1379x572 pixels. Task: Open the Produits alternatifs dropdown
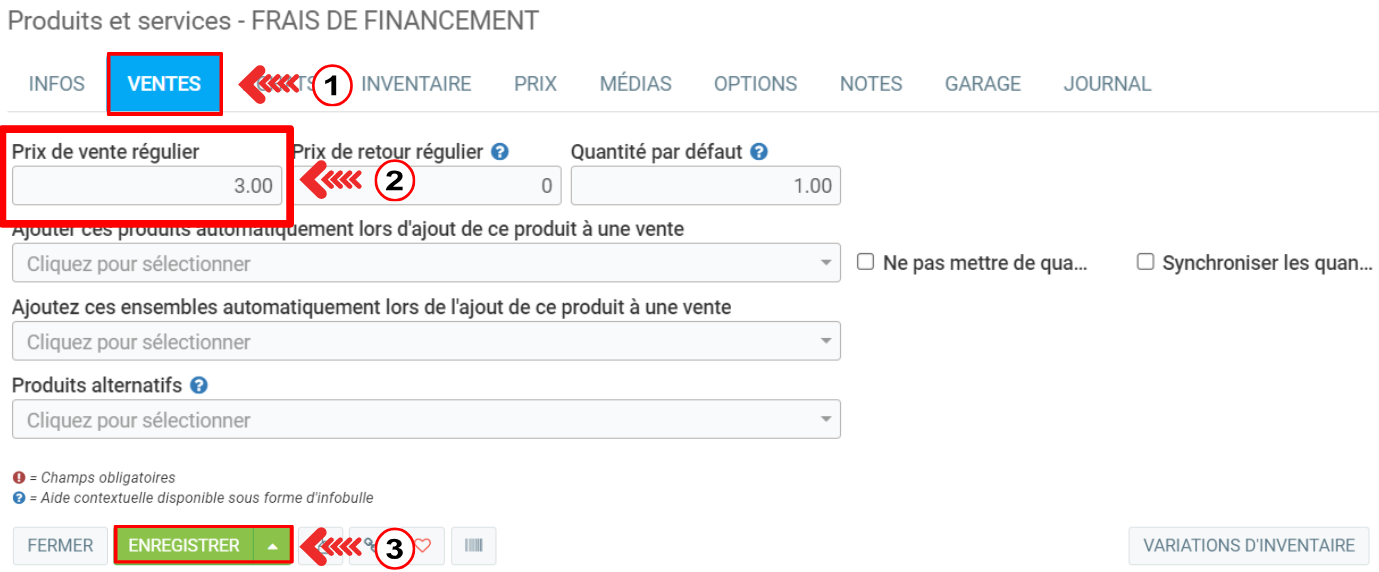click(x=426, y=420)
